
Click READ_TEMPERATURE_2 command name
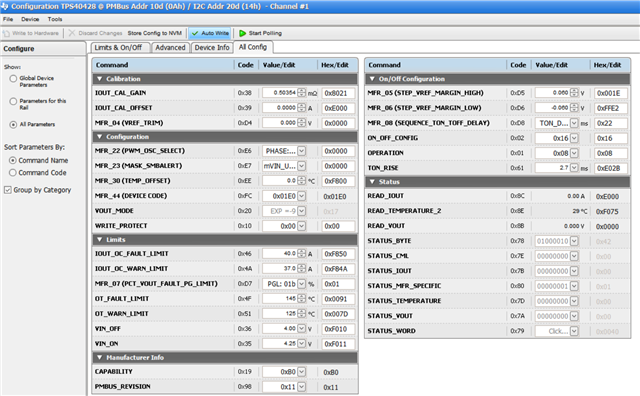404,211
